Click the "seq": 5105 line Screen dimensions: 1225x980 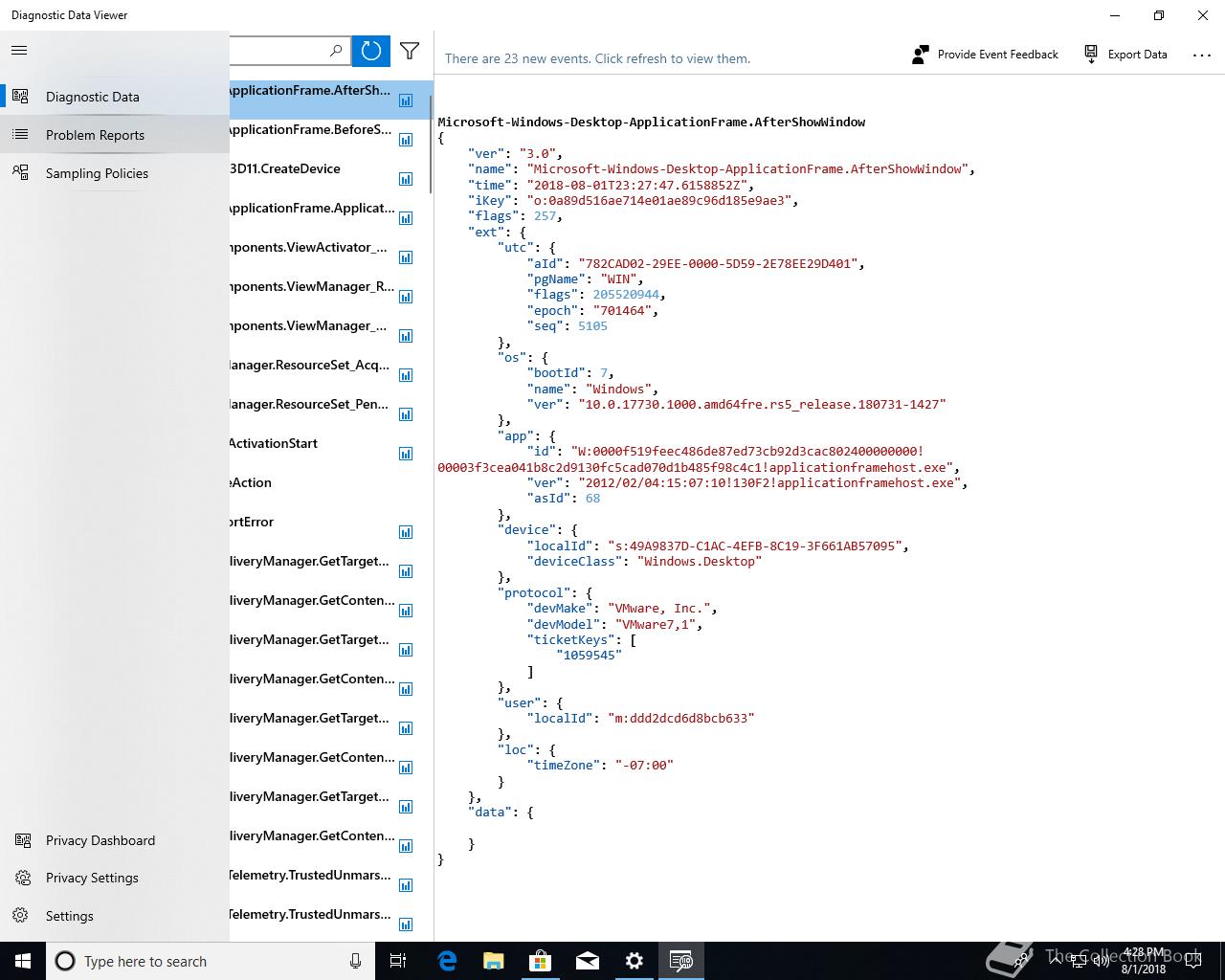coord(568,325)
